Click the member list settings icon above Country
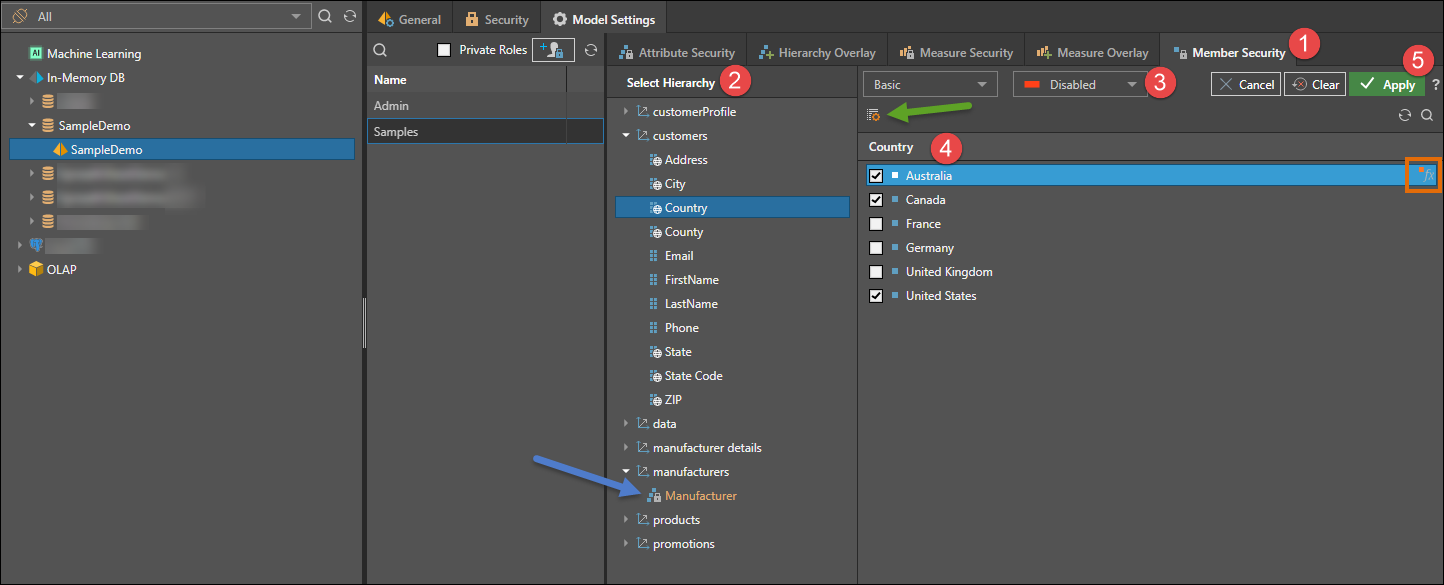The height and width of the screenshot is (585, 1444). pos(874,116)
